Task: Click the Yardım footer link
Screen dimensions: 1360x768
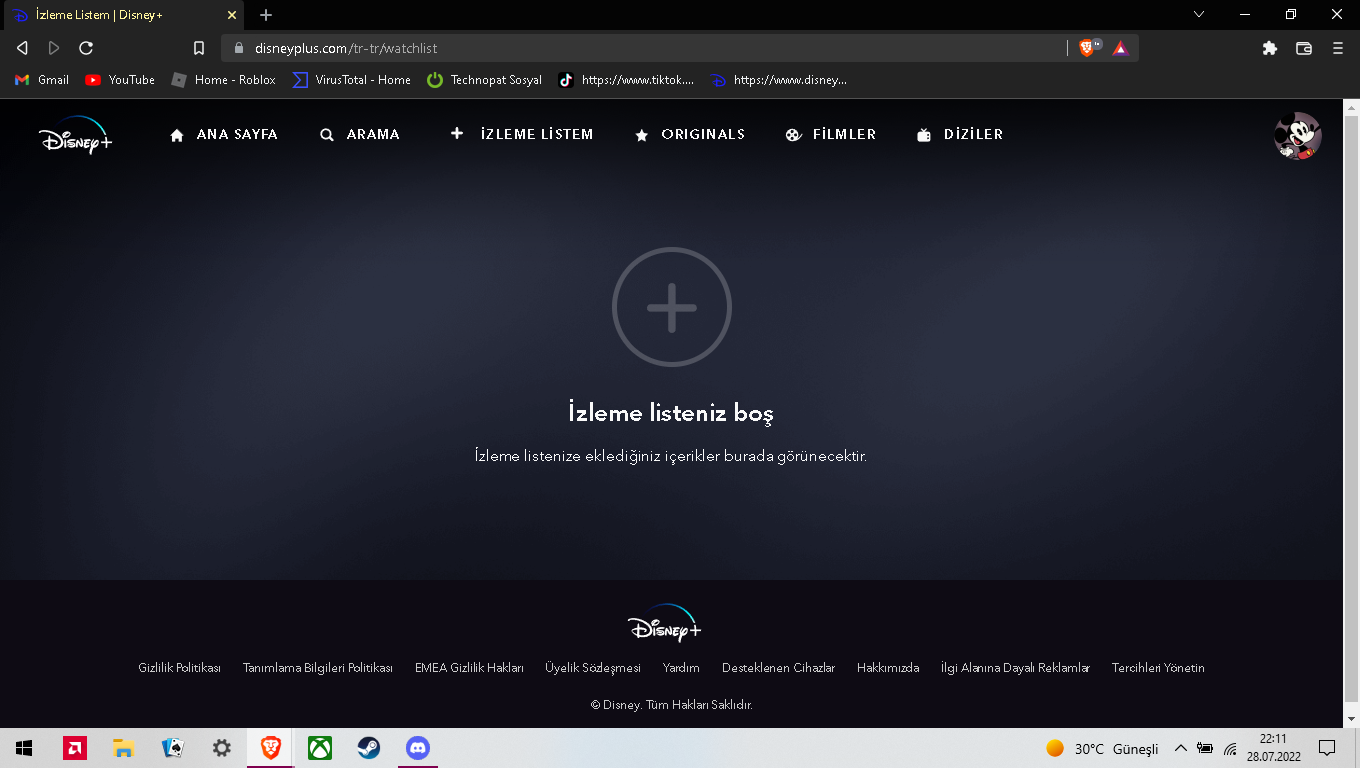Action: 681,668
